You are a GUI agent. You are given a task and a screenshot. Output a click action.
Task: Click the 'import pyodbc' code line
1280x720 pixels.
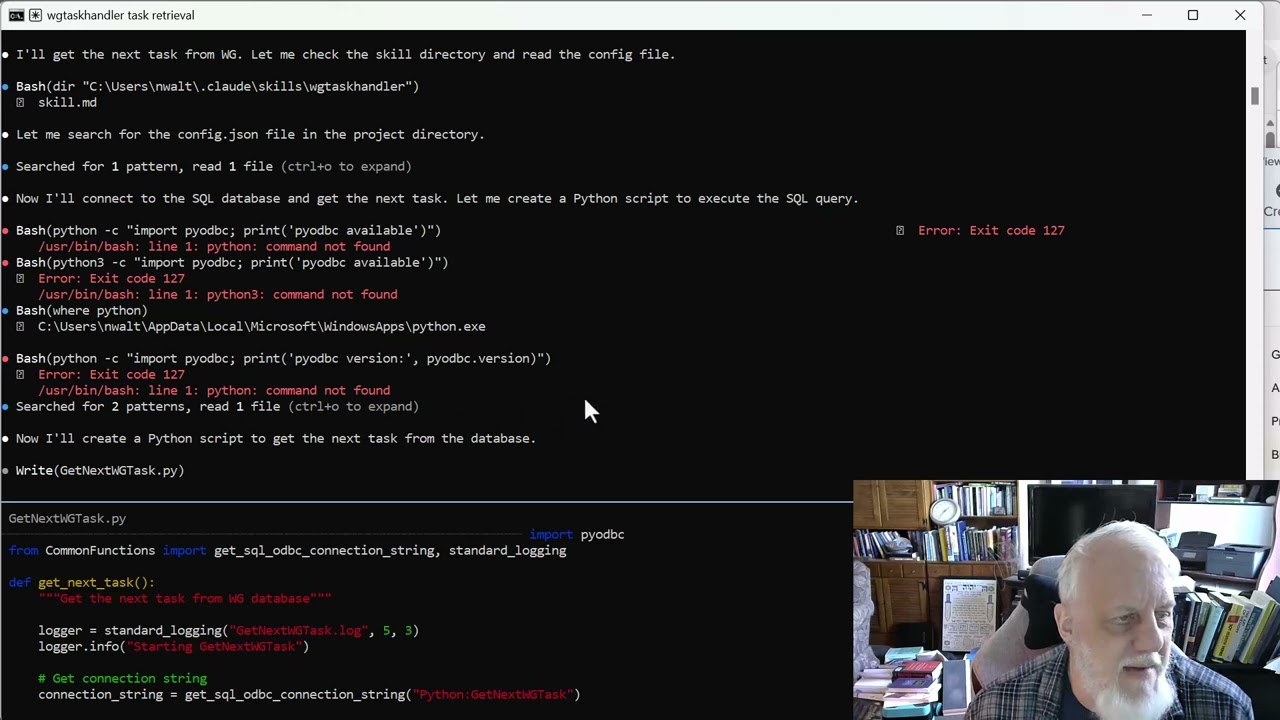coord(577,534)
